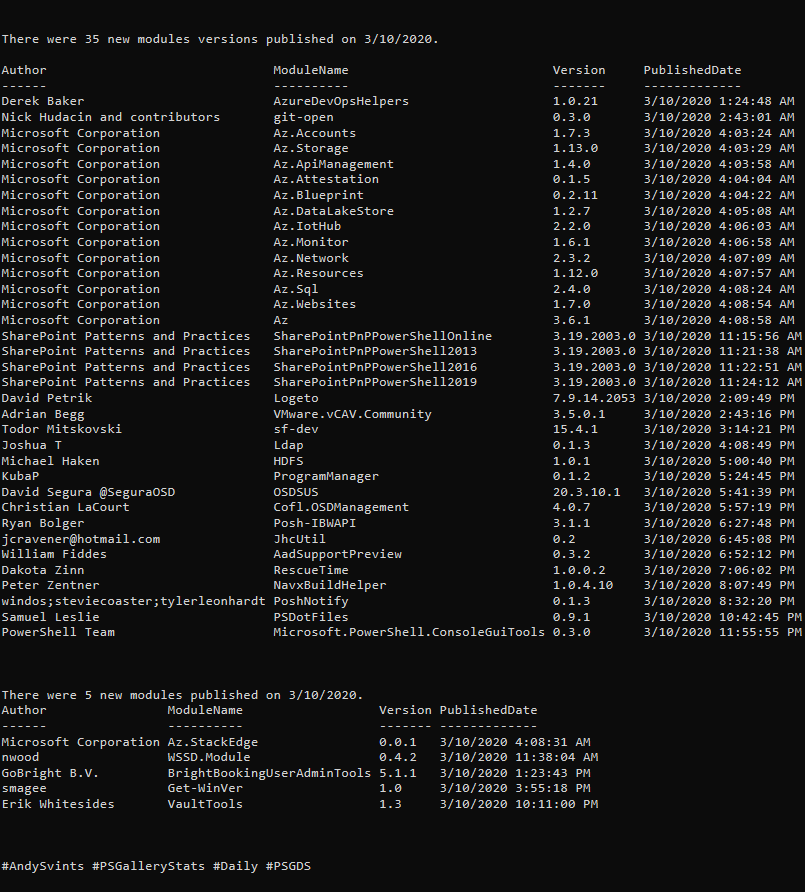Select Az.Resources module text
The height and width of the screenshot is (892, 805).
tap(318, 274)
